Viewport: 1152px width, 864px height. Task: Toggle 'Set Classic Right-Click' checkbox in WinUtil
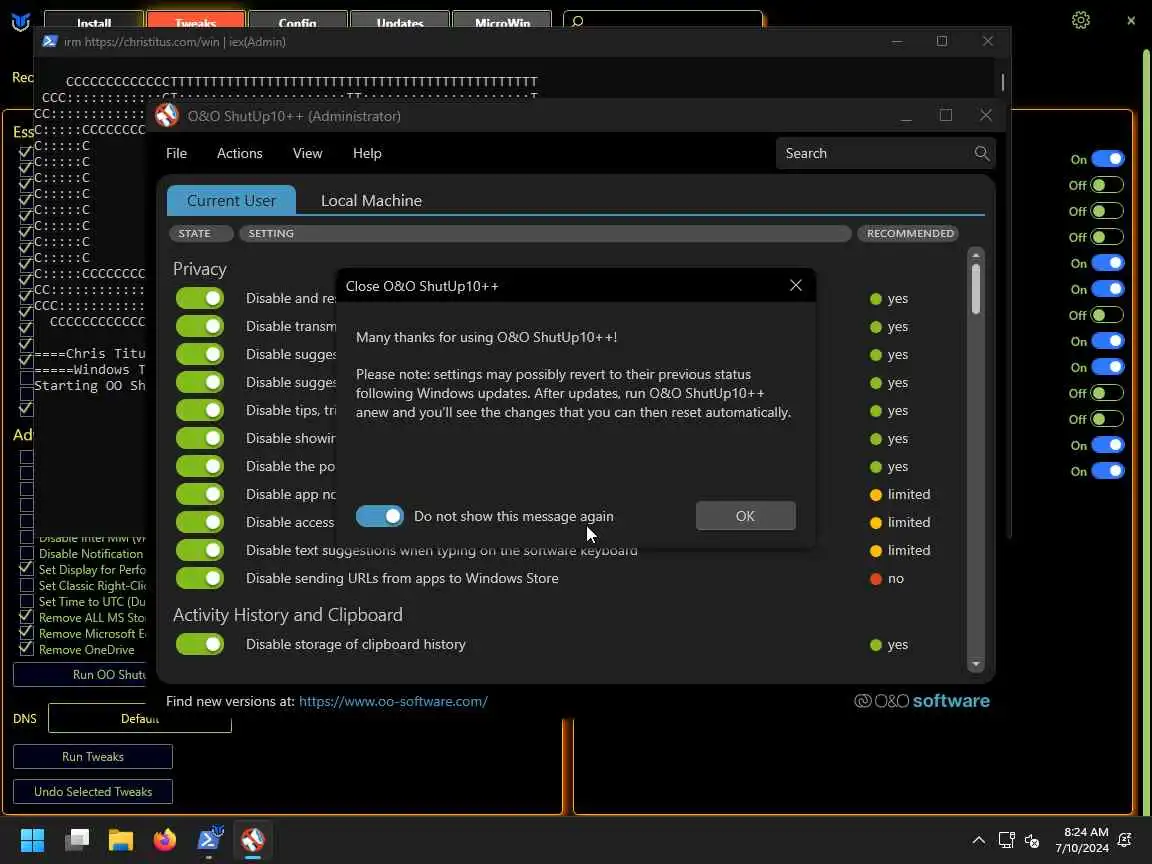pyautogui.click(x=26, y=586)
